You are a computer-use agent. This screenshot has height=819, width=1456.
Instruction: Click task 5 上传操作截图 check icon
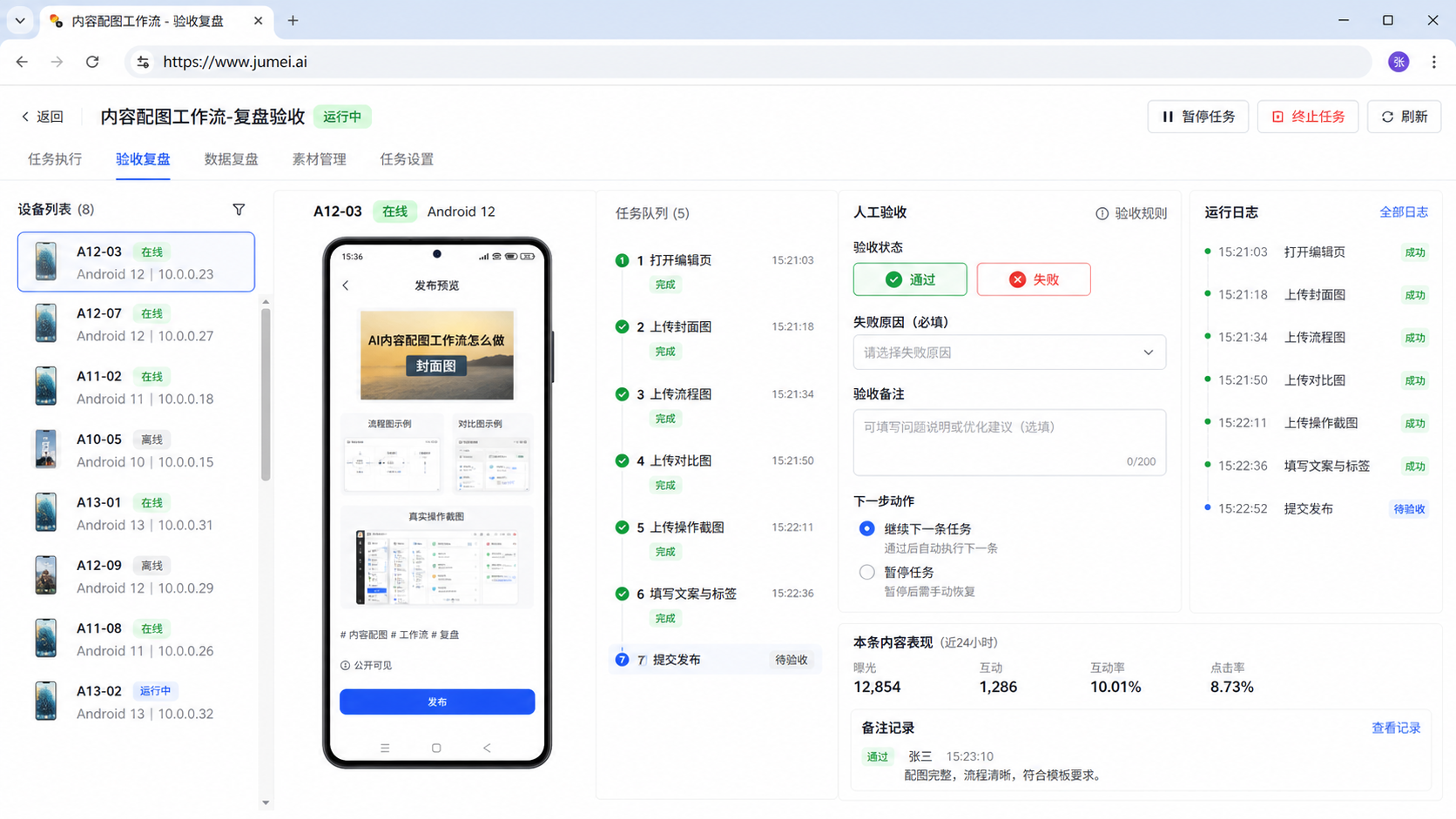(x=622, y=527)
